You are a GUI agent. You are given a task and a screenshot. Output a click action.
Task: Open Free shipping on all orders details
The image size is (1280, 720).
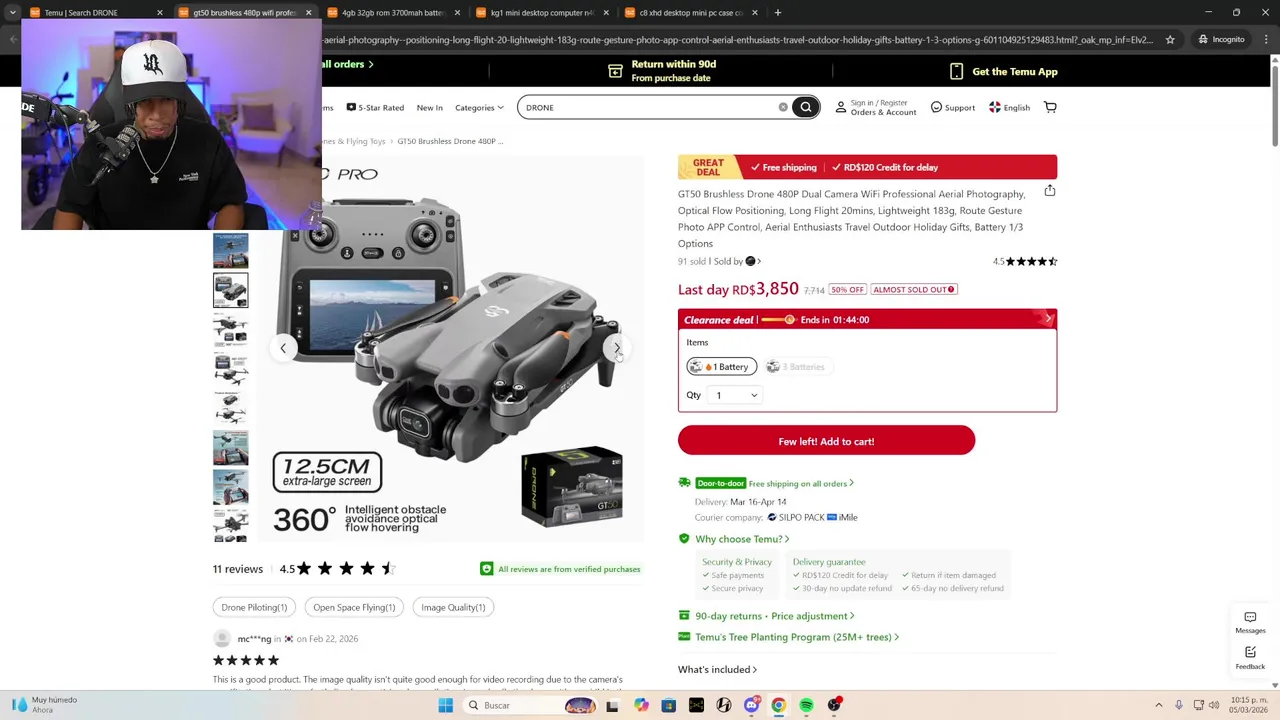pos(800,484)
